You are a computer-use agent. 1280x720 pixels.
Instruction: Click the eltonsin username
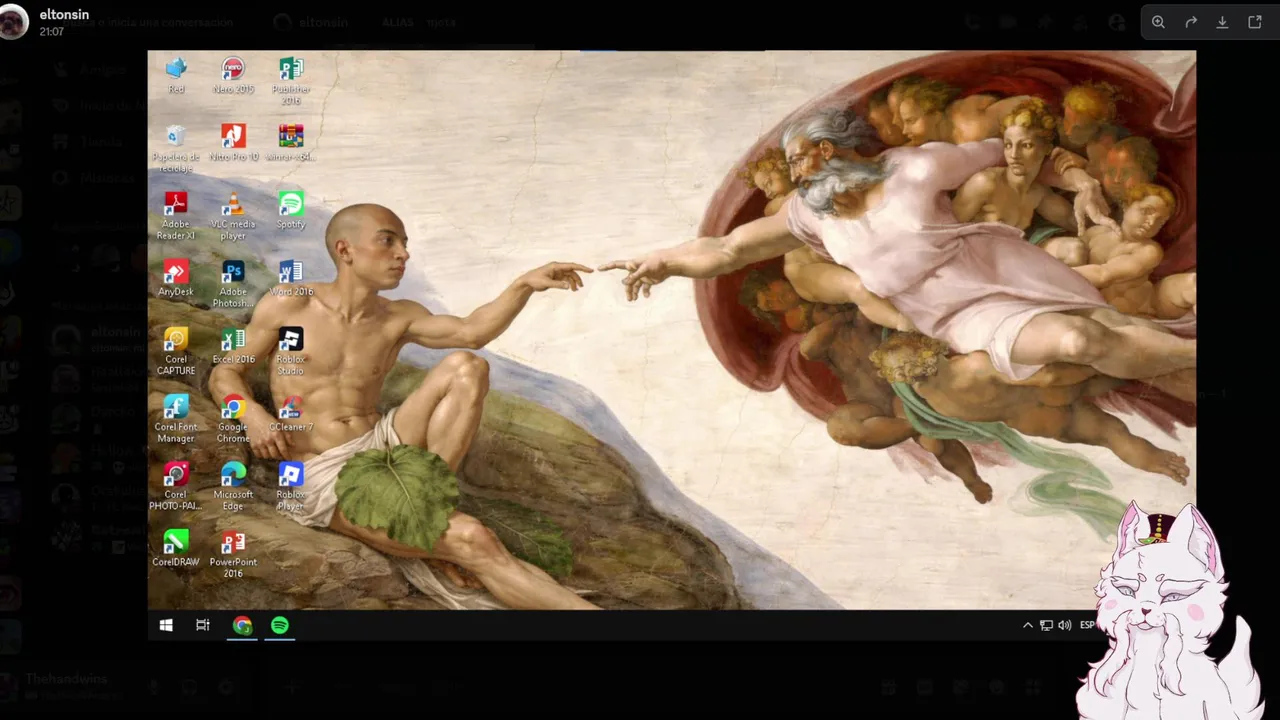(64, 15)
